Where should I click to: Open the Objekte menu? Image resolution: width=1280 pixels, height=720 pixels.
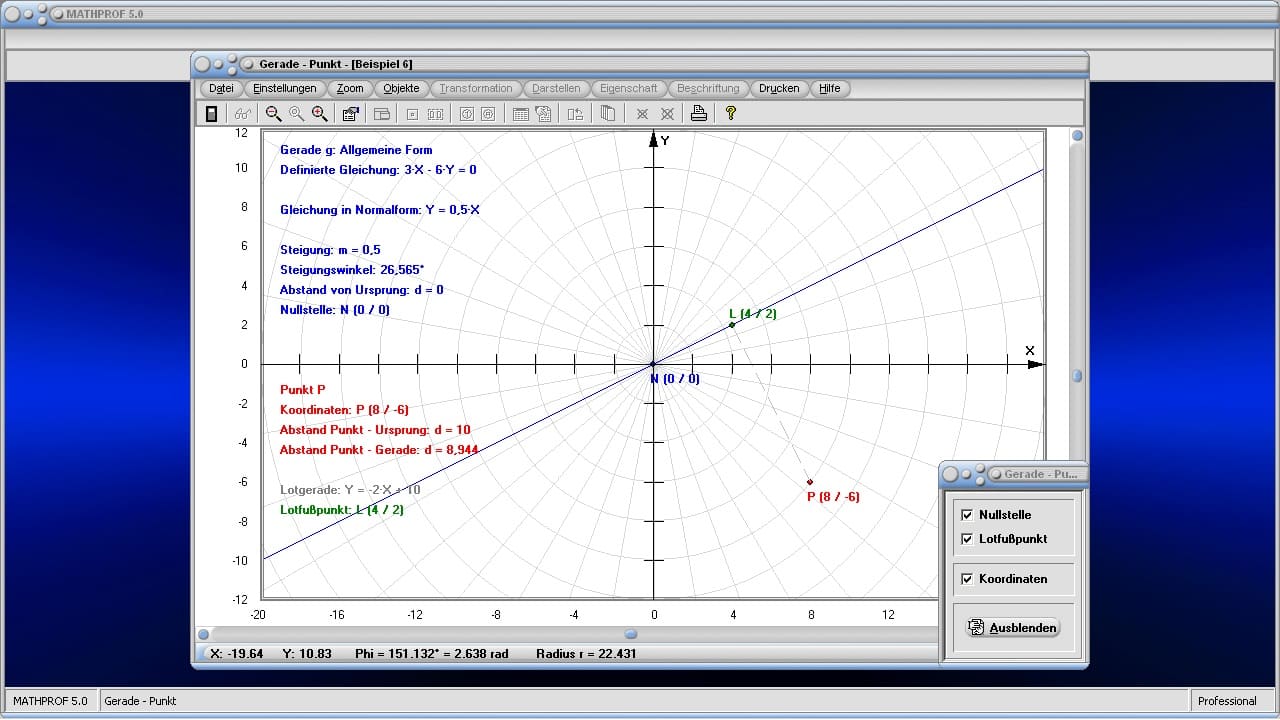401,88
